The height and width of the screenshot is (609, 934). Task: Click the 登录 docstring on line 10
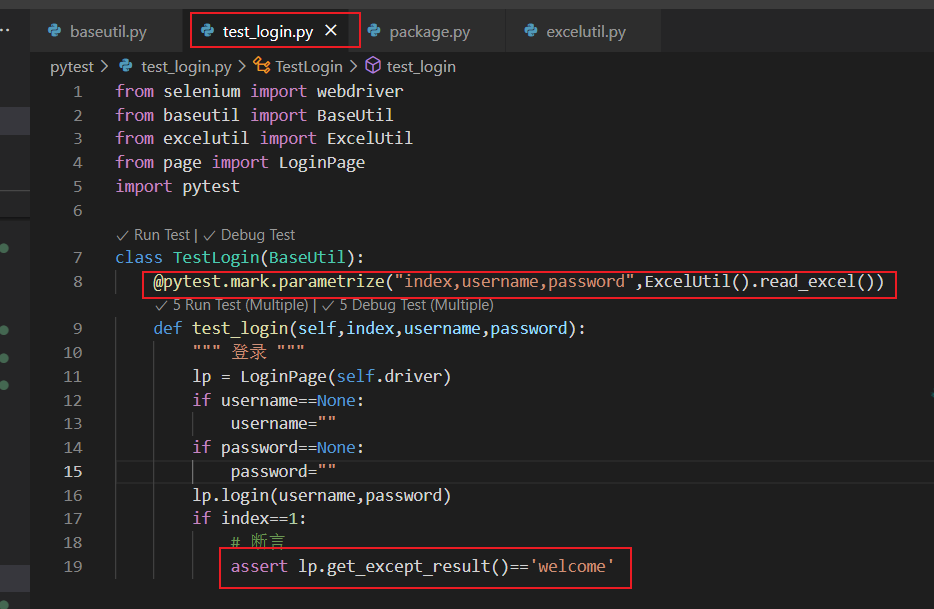[249, 352]
